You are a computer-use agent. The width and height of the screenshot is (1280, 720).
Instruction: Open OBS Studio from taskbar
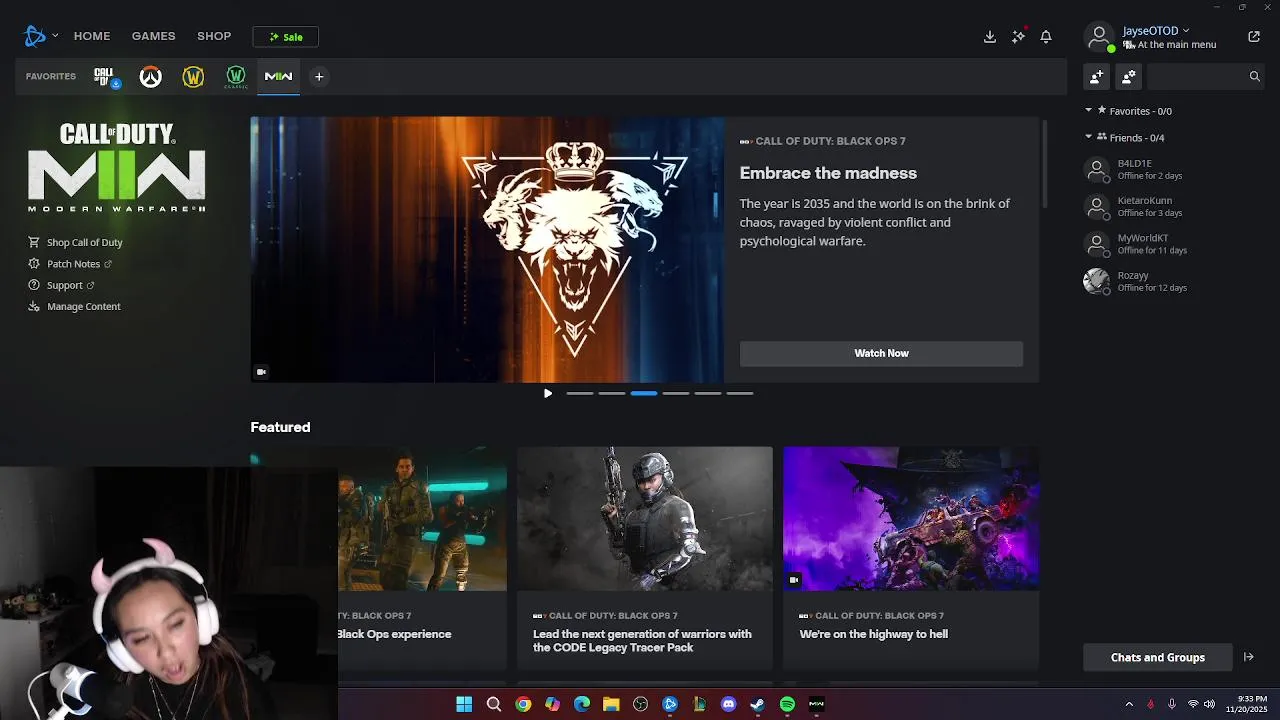click(x=640, y=704)
